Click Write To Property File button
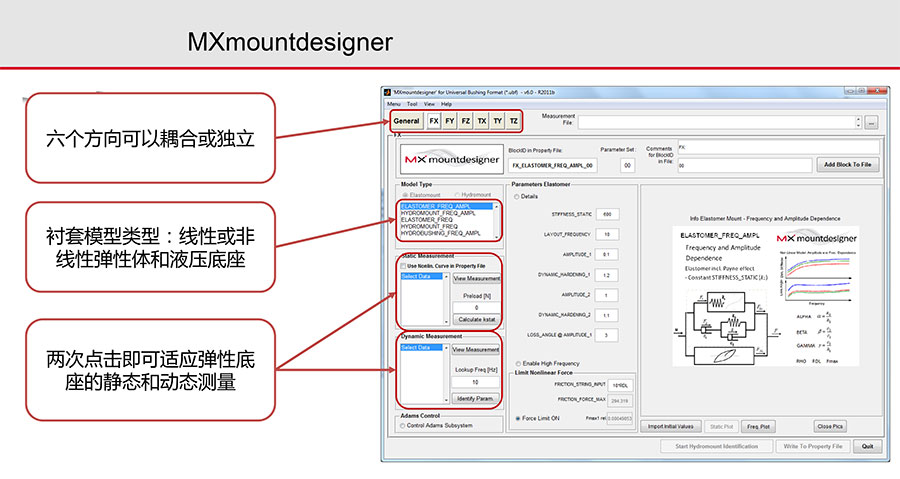Image resolution: width=900 pixels, height=479 pixels. coord(812,446)
